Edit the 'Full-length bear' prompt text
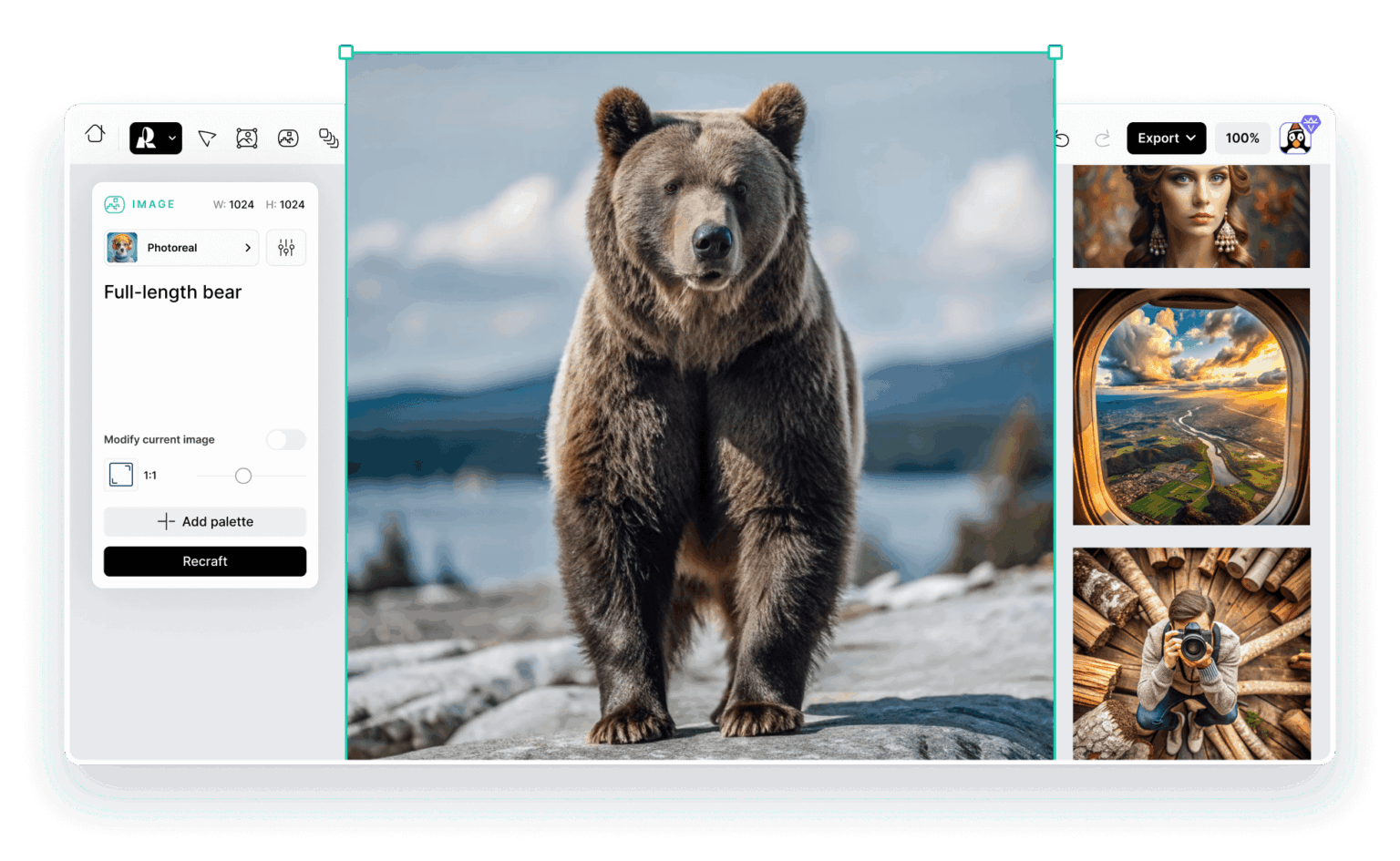 click(x=173, y=292)
